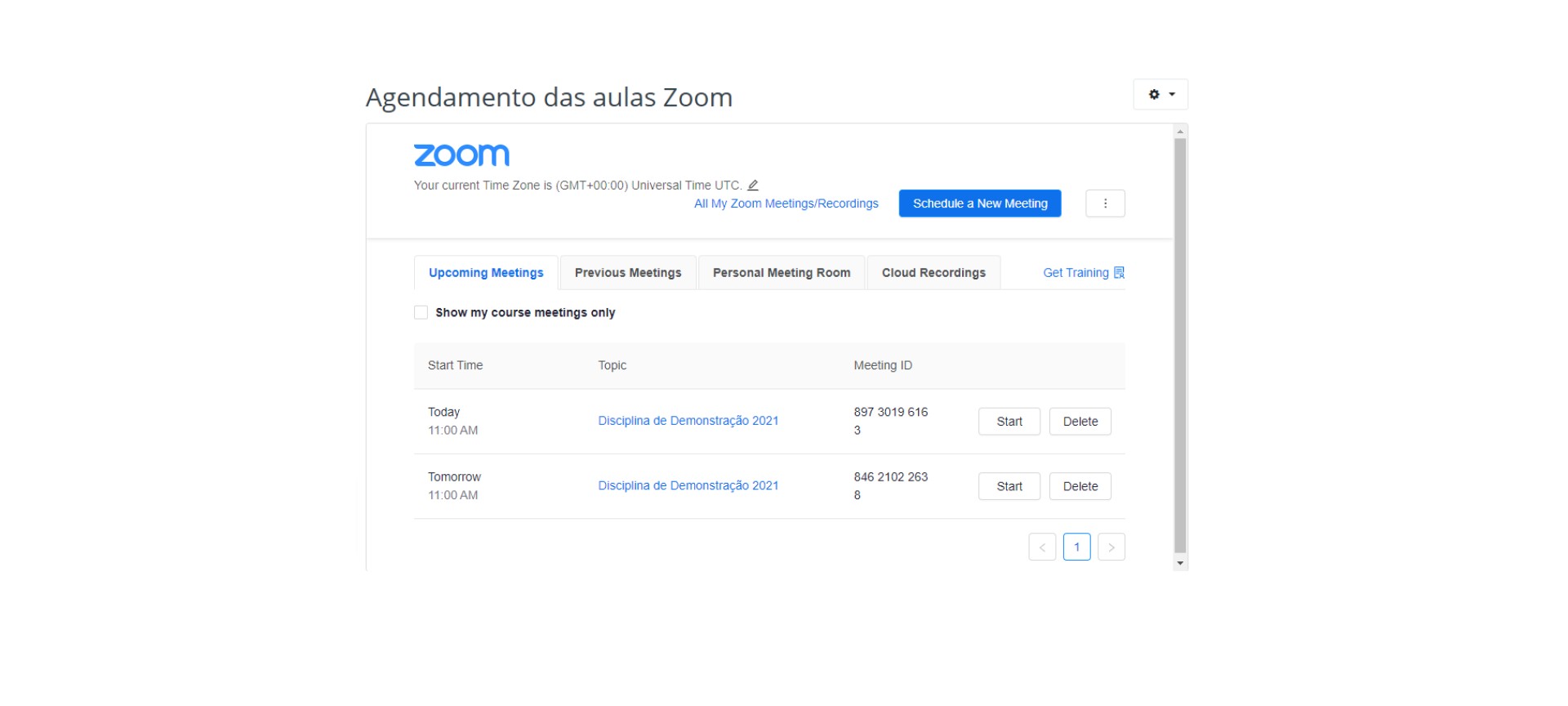The image size is (1568, 706).
Task: Open Personal Meeting Room tab
Action: (x=782, y=273)
